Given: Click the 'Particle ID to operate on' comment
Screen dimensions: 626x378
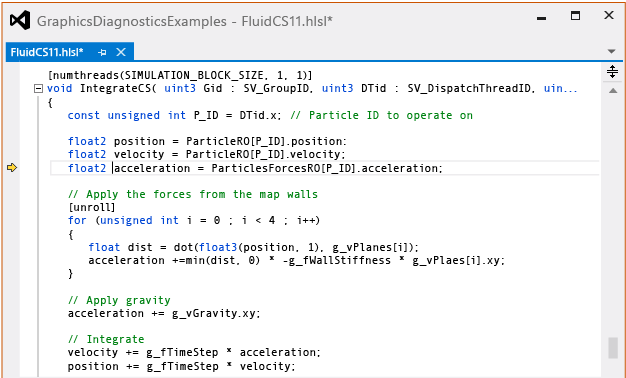Looking at the screenshot, I should [x=381, y=115].
